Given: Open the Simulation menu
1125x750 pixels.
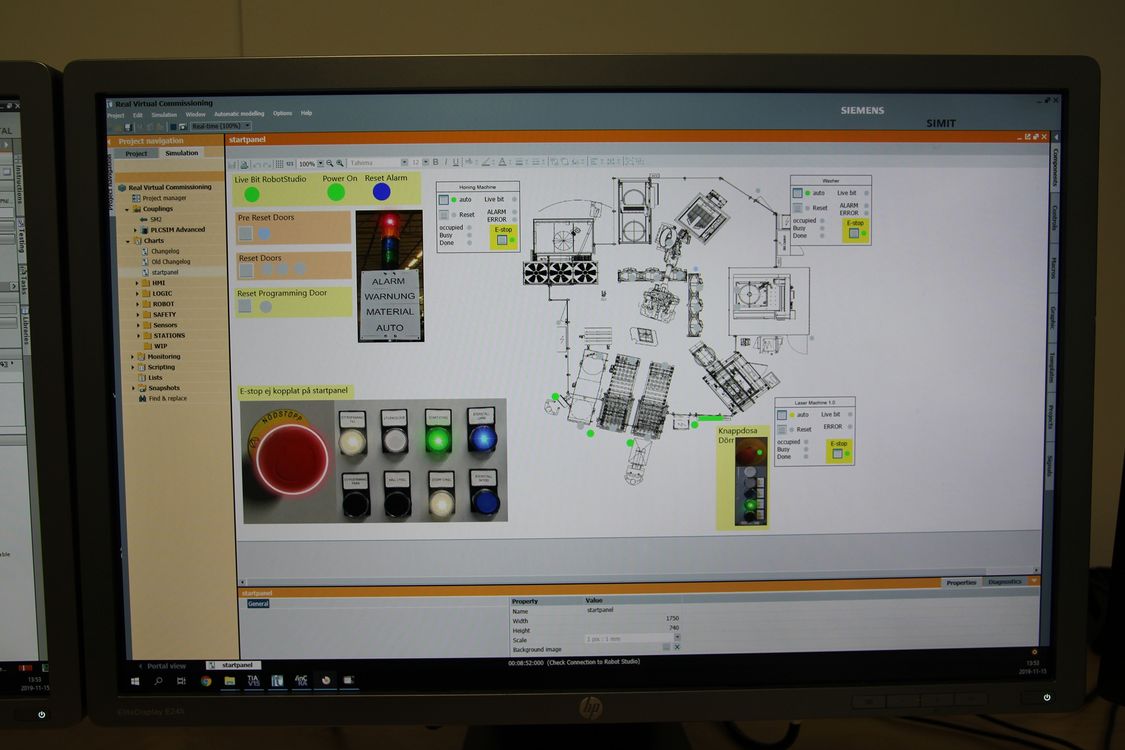Looking at the screenshot, I should [x=164, y=115].
